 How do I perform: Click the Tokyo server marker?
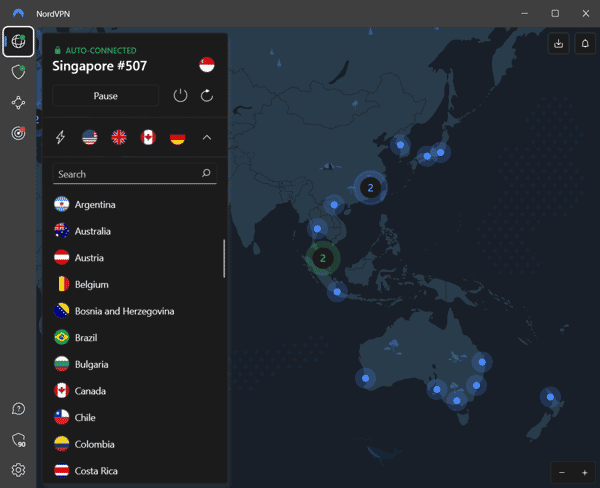coord(440,152)
